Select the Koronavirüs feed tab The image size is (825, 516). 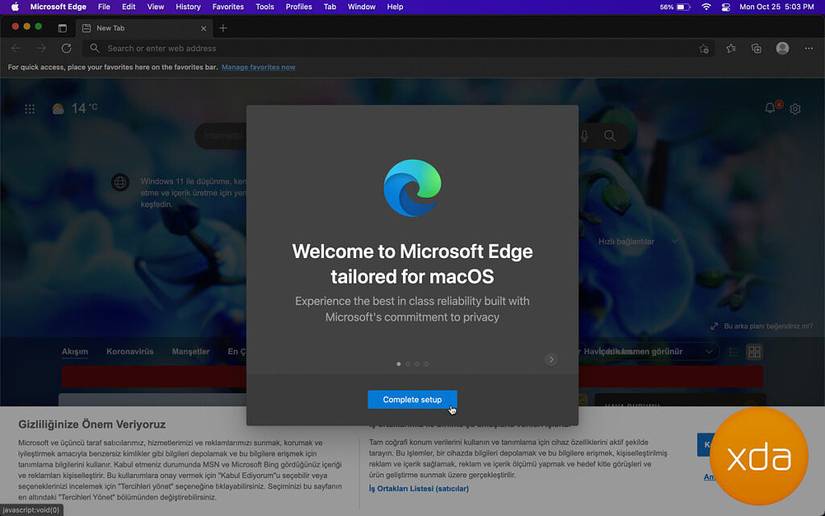pos(130,351)
